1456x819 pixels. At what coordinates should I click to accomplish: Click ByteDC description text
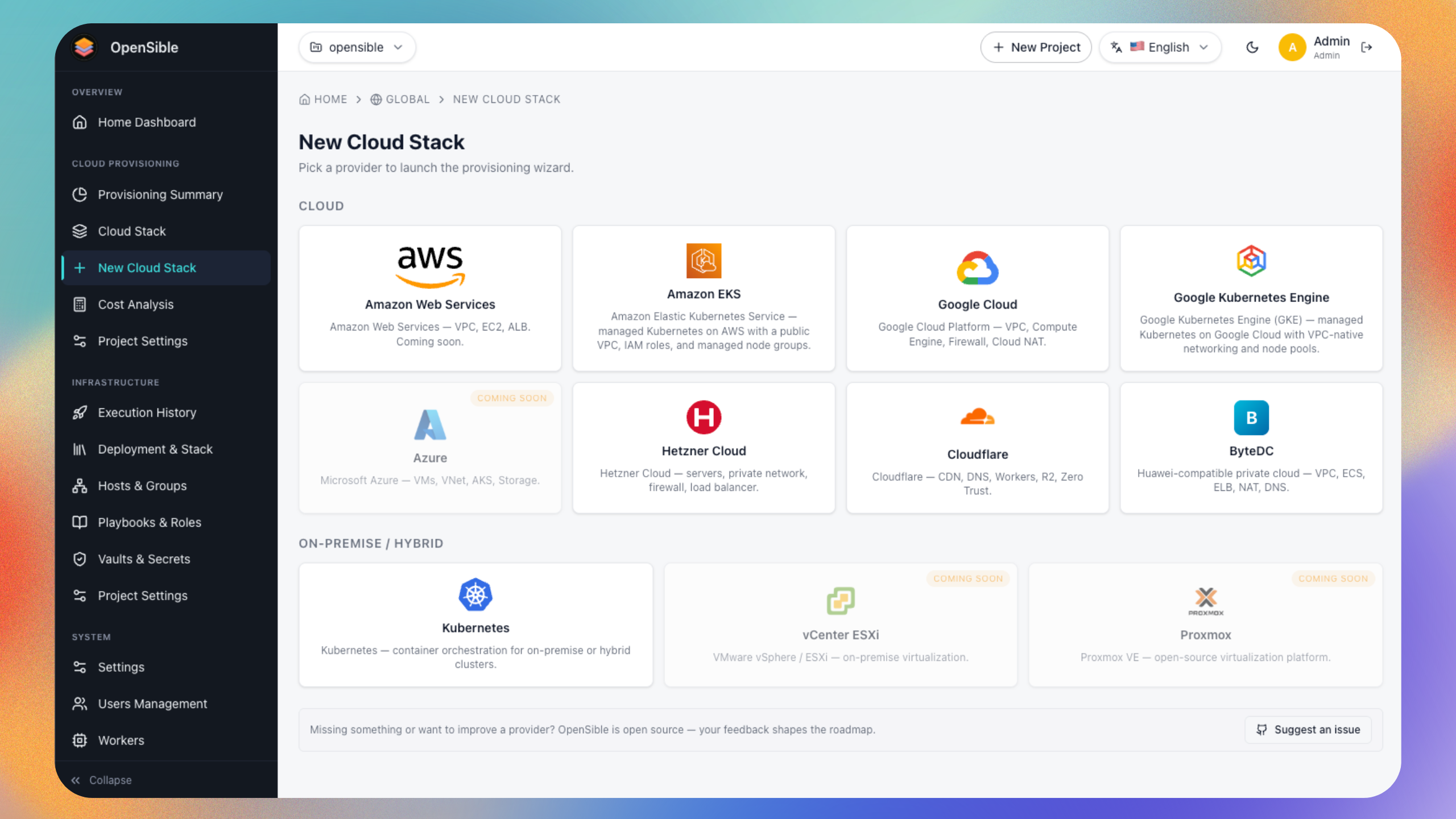point(1251,481)
